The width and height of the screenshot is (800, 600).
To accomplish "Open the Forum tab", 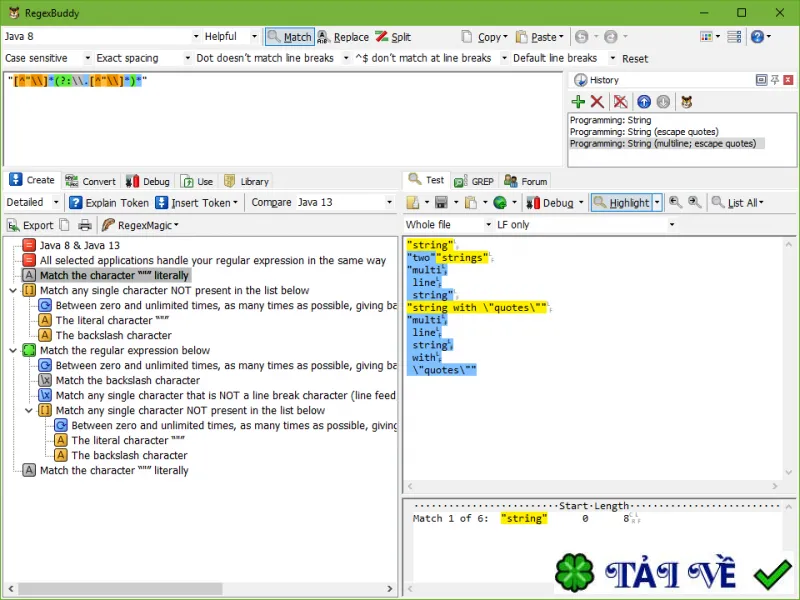I will (x=526, y=182).
